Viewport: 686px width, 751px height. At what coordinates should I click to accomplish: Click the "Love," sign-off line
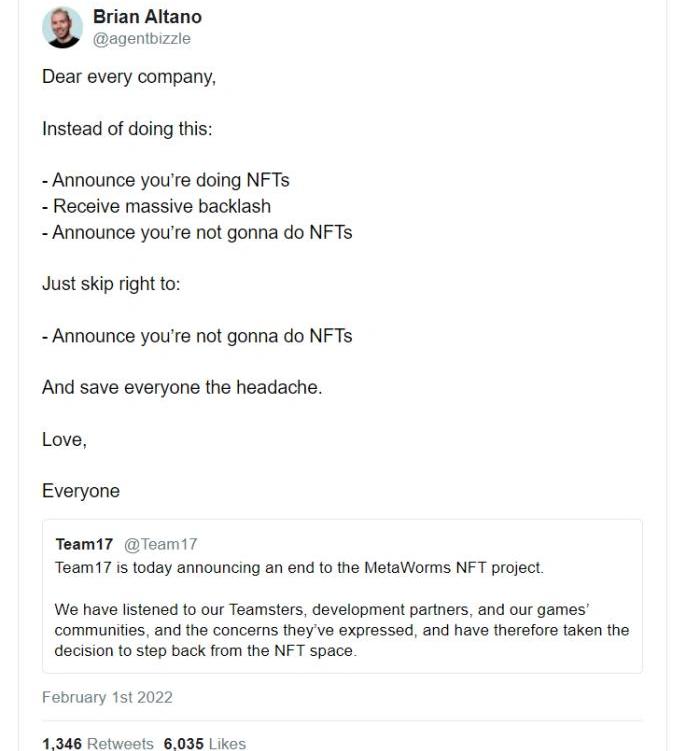pyautogui.click(x=64, y=440)
